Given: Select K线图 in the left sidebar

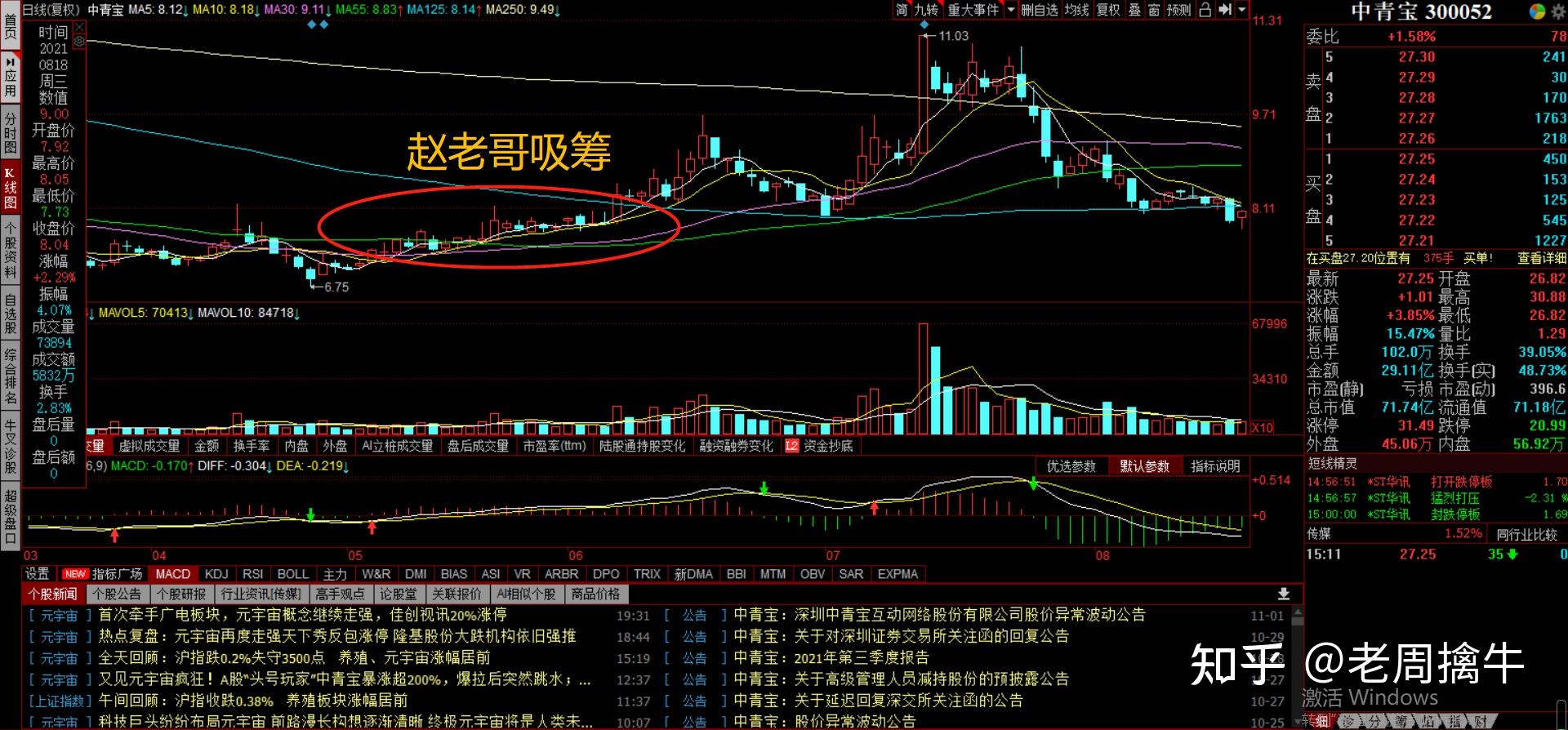Looking at the screenshot, I should pyautogui.click(x=10, y=189).
